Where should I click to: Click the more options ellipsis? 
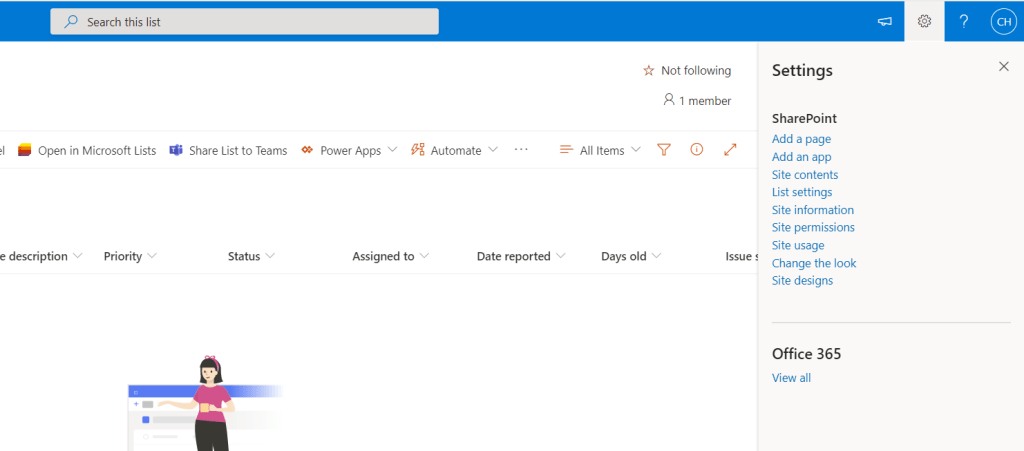pyautogui.click(x=521, y=150)
